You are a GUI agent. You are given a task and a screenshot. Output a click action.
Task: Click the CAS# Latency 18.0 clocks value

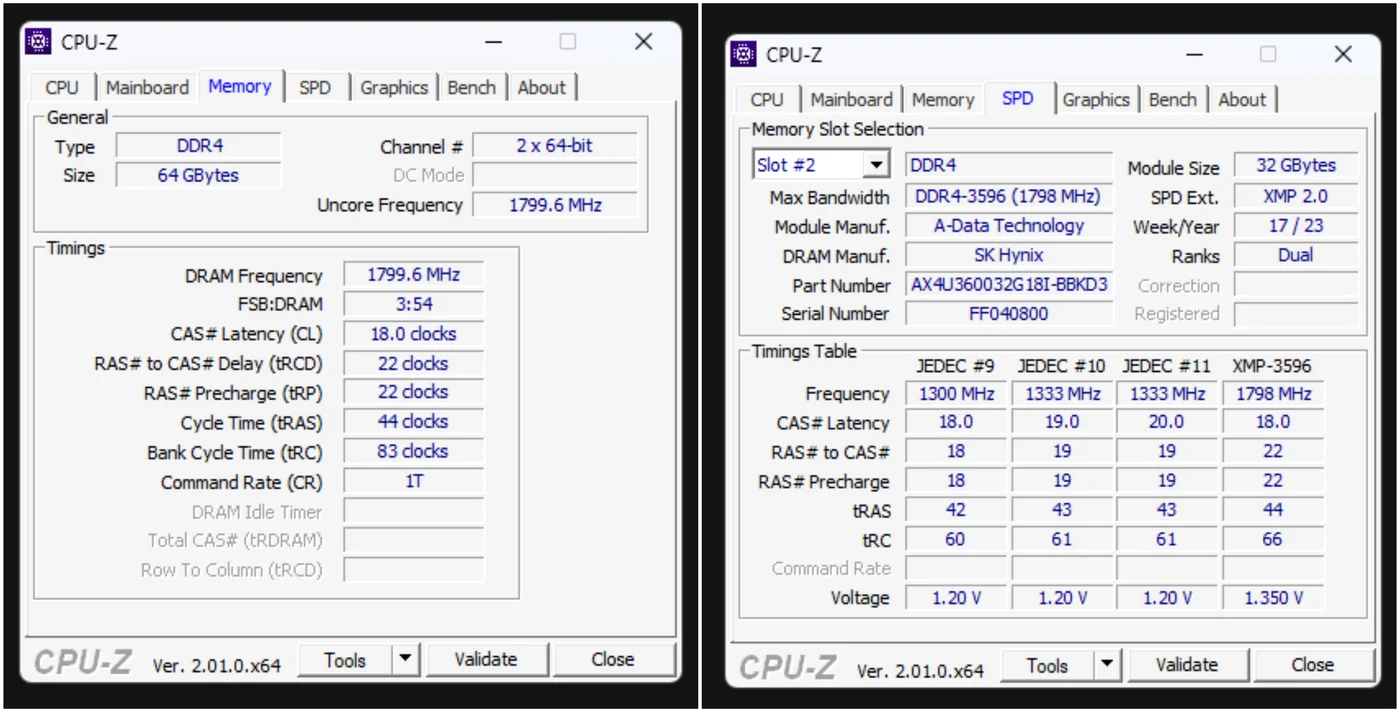coord(413,334)
